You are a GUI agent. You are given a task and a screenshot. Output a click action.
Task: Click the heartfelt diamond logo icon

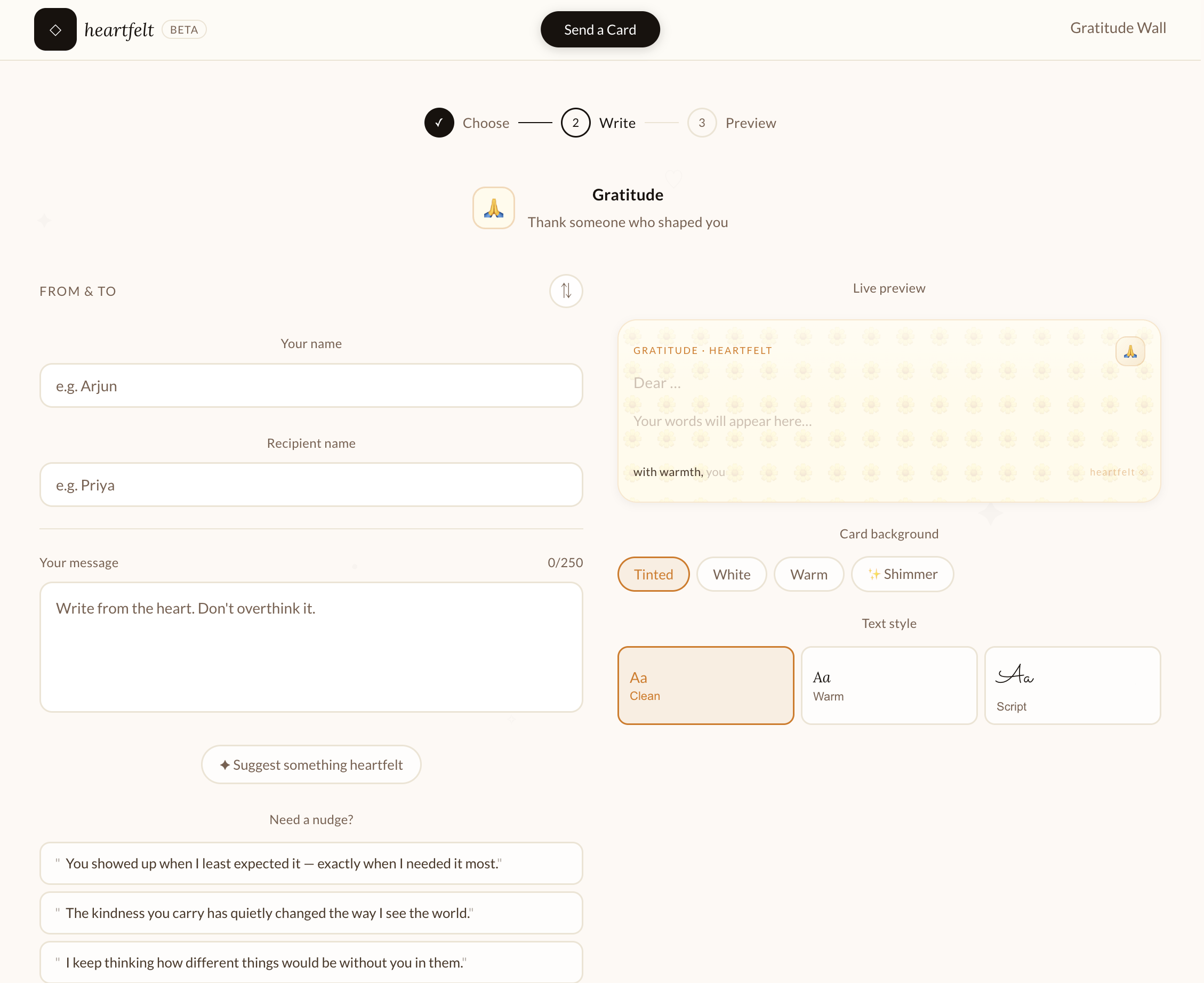click(55, 29)
